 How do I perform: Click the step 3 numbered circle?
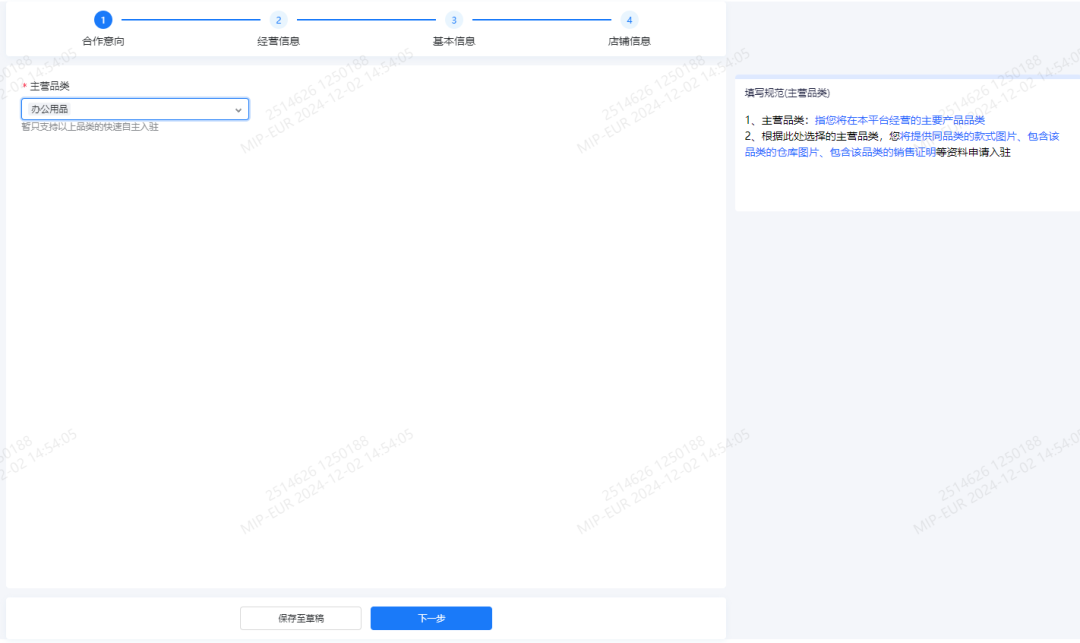453,19
